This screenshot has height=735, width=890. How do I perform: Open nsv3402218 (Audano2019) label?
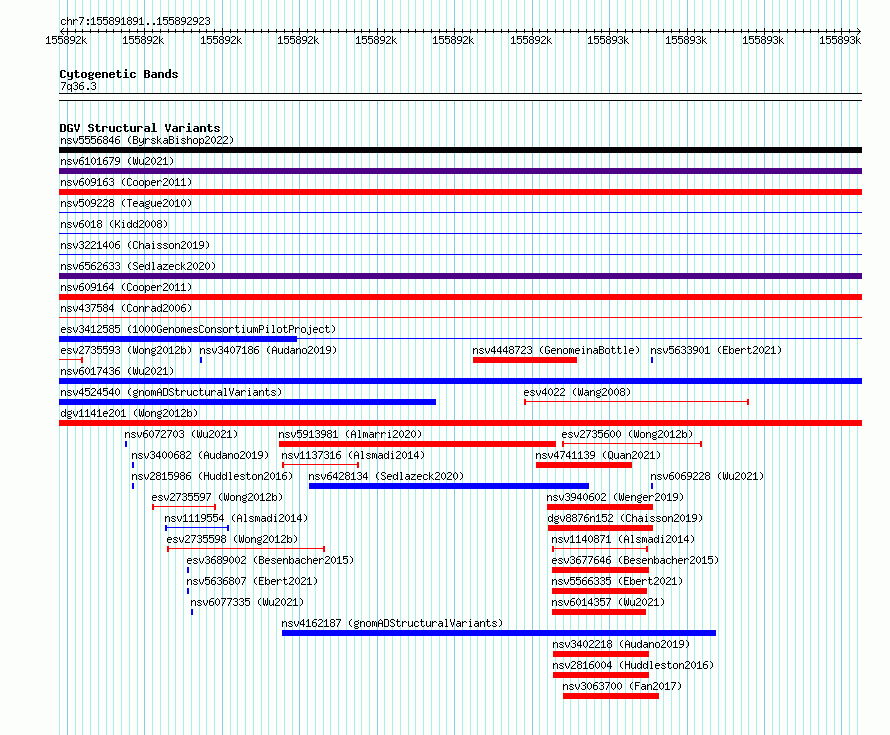pos(621,644)
